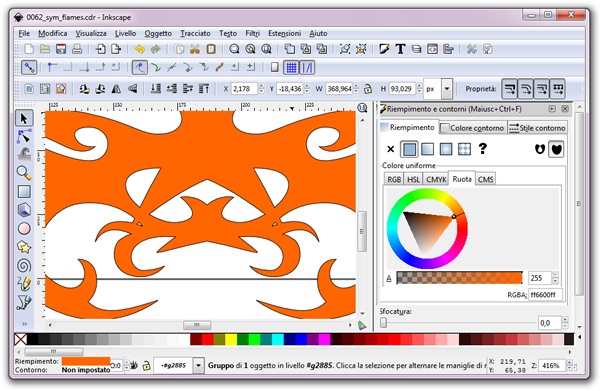Image resolution: width=600 pixels, height=391 pixels.
Task: Select the 3D Box tool
Action: tap(24, 209)
